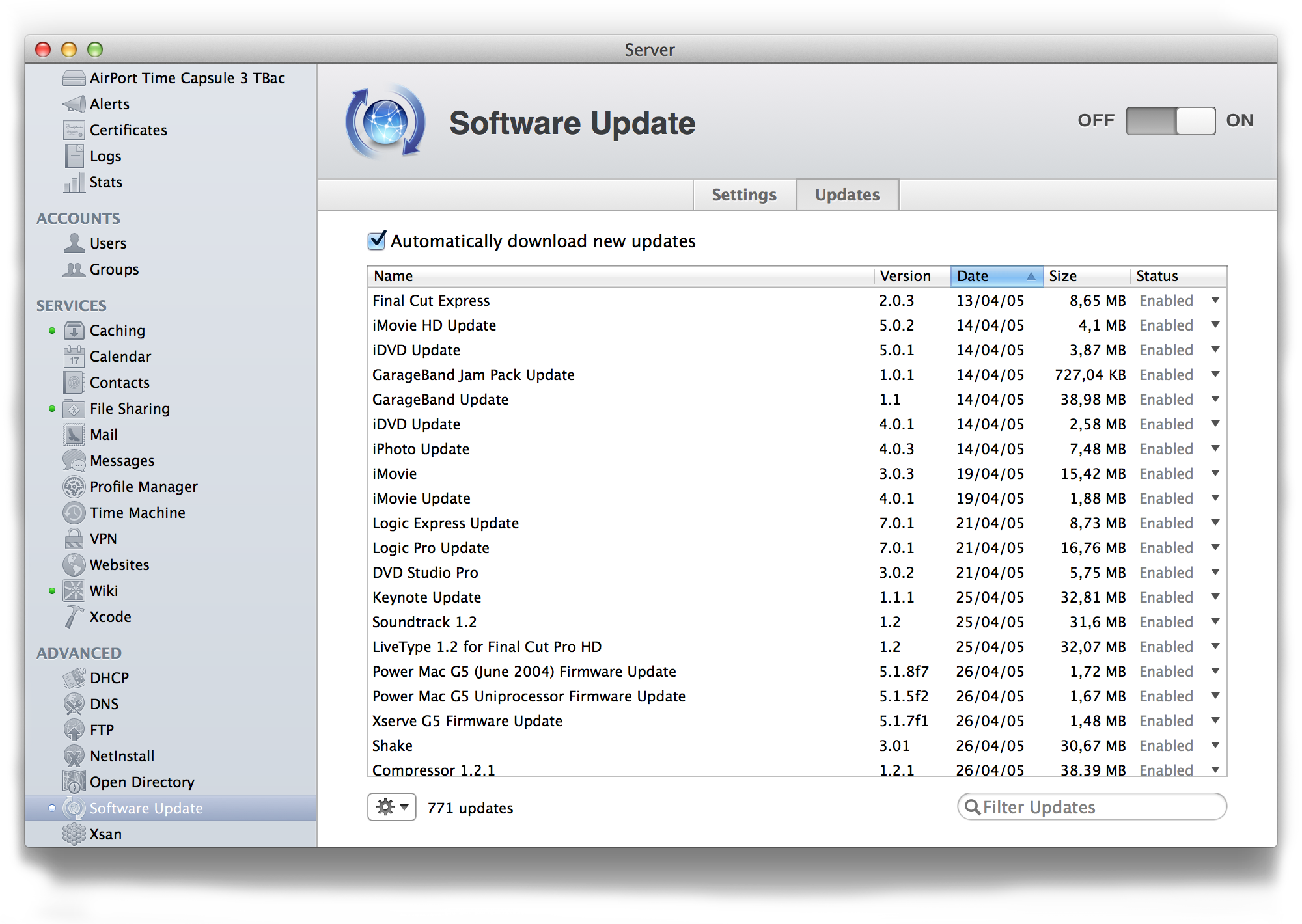Screen dimensions: 1302x924
Task: Open the Caching service
Action: (x=104, y=331)
